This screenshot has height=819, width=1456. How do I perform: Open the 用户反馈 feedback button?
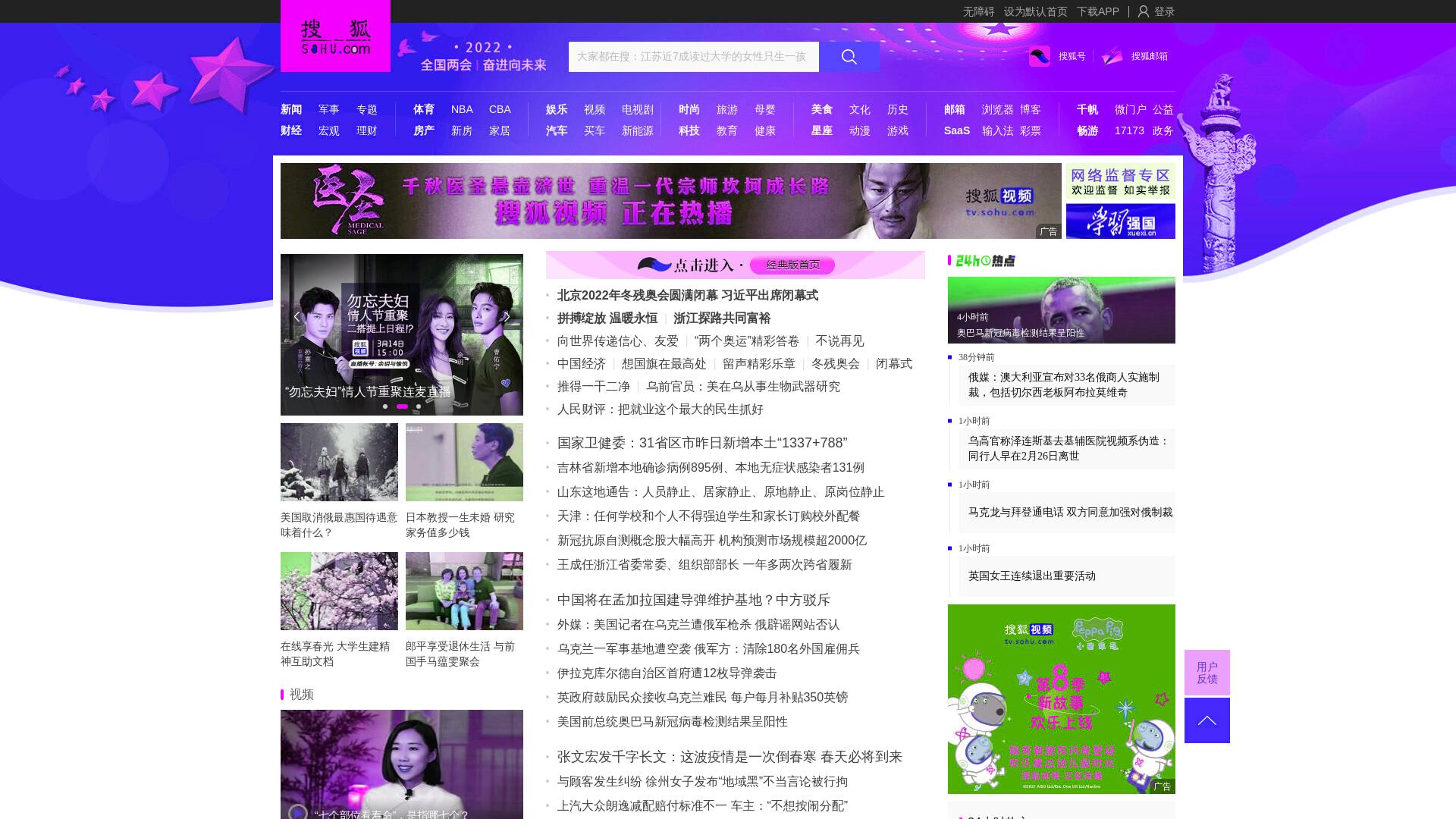pos(1207,673)
